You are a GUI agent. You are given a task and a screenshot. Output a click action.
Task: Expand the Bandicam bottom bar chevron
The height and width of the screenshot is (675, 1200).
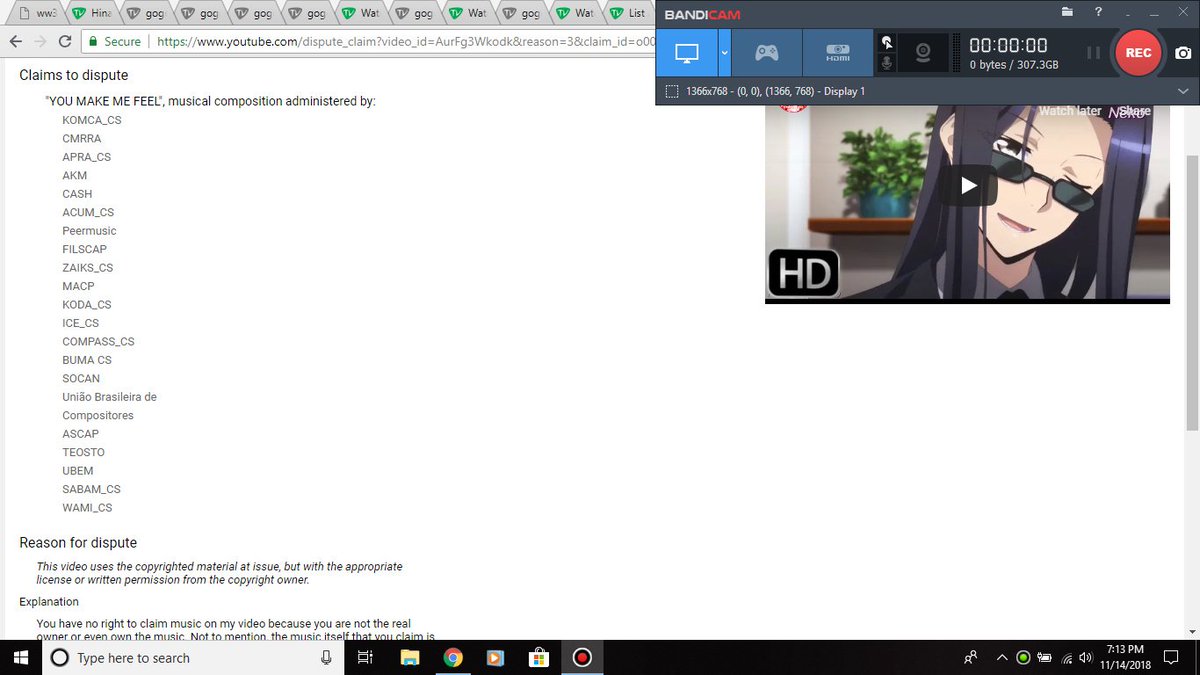pyautogui.click(x=1183, y=91)
